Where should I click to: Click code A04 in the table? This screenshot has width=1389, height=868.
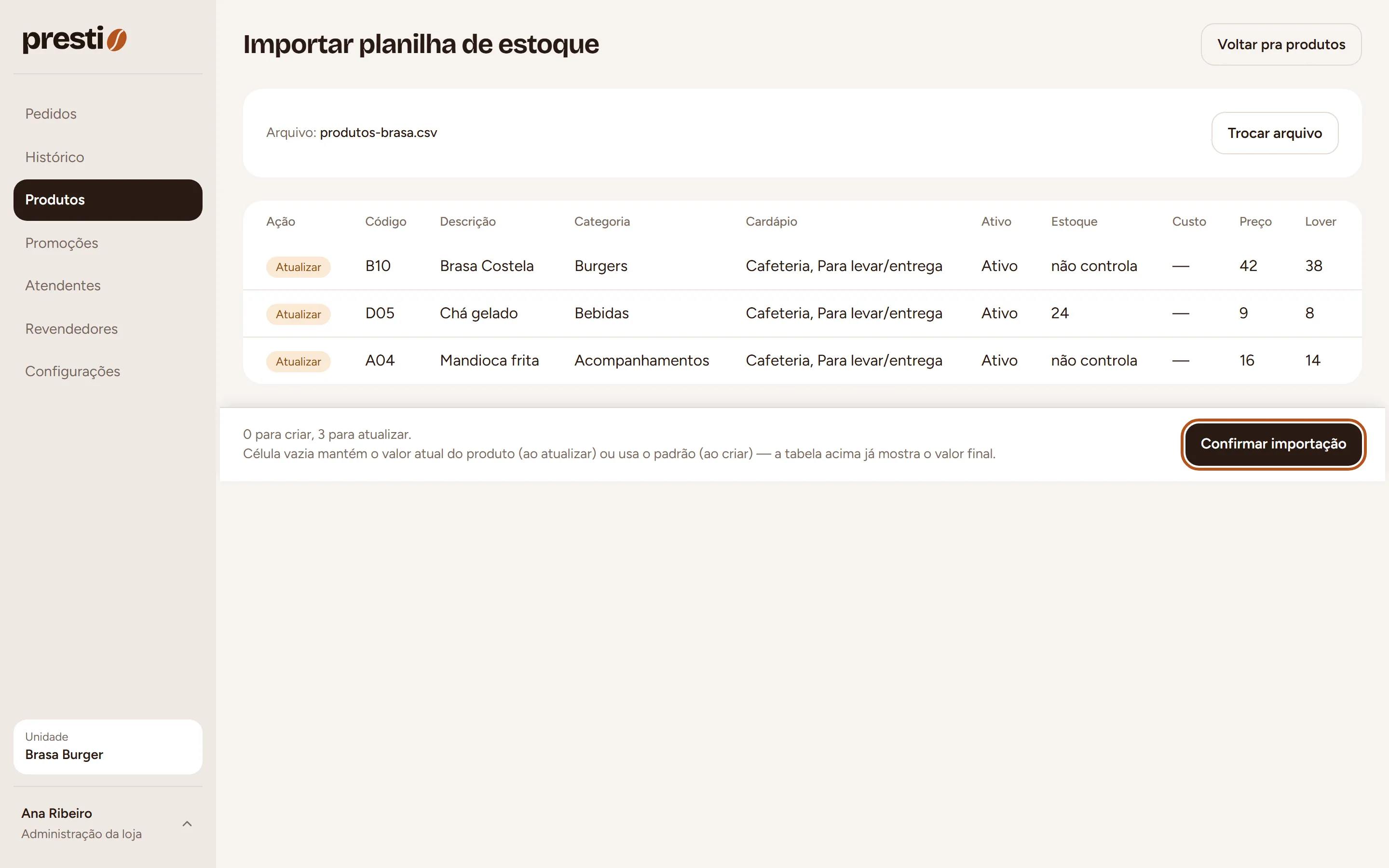[380, 361]
